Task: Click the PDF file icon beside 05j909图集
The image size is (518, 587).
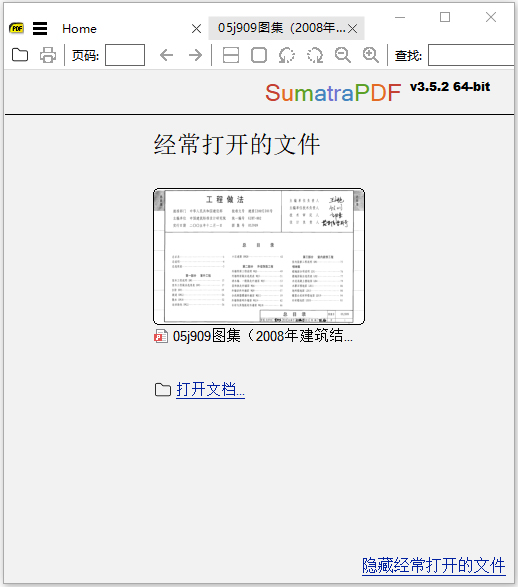Action: (x=161, y=336)
